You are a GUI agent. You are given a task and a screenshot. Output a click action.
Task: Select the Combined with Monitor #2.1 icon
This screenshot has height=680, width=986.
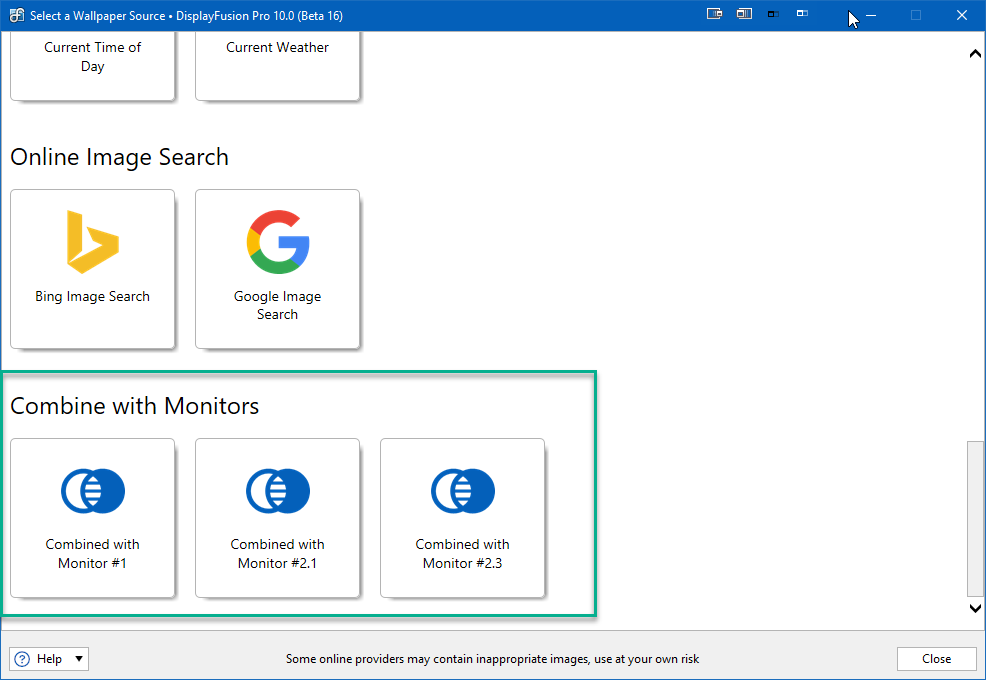(x=277, y=491)
